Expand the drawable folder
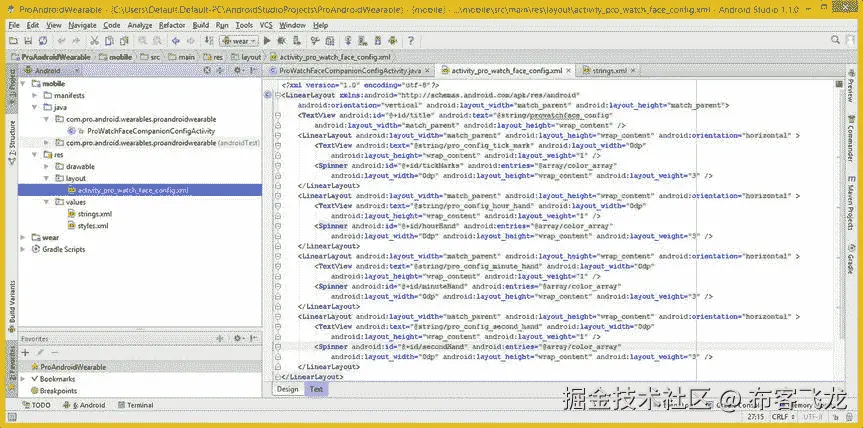This screenshot has height=428, width=863. tap(47, 167)
